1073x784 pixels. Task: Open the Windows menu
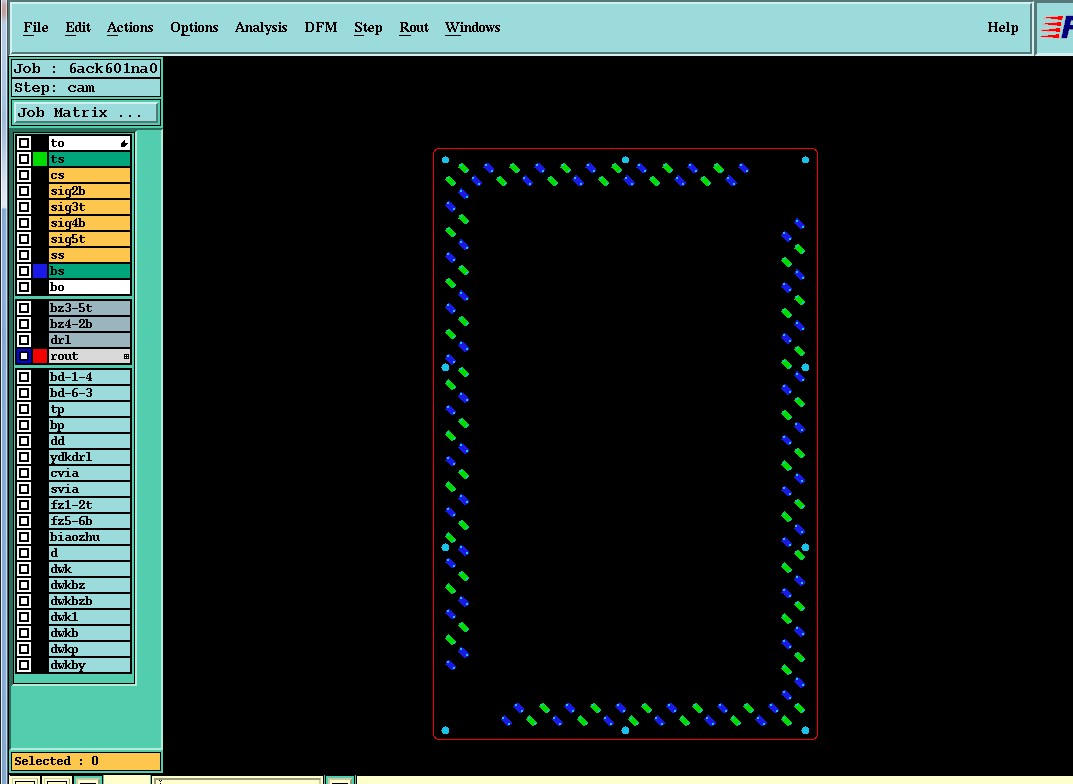(472, 27)
